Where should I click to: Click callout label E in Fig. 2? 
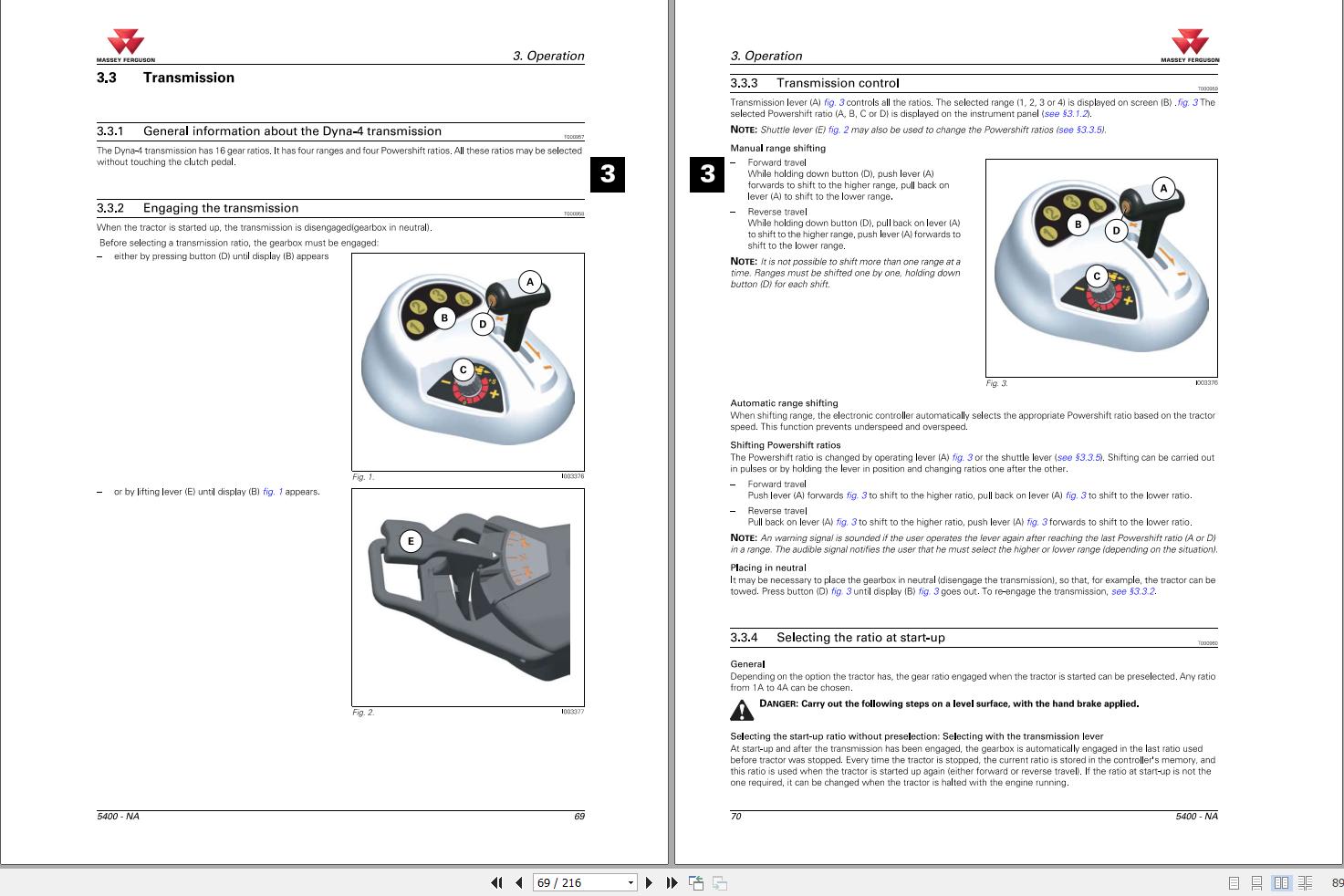(411, 541)
